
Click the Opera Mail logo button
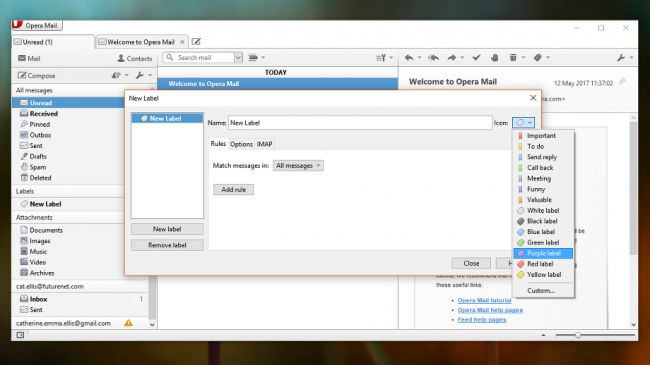point(37,25)
